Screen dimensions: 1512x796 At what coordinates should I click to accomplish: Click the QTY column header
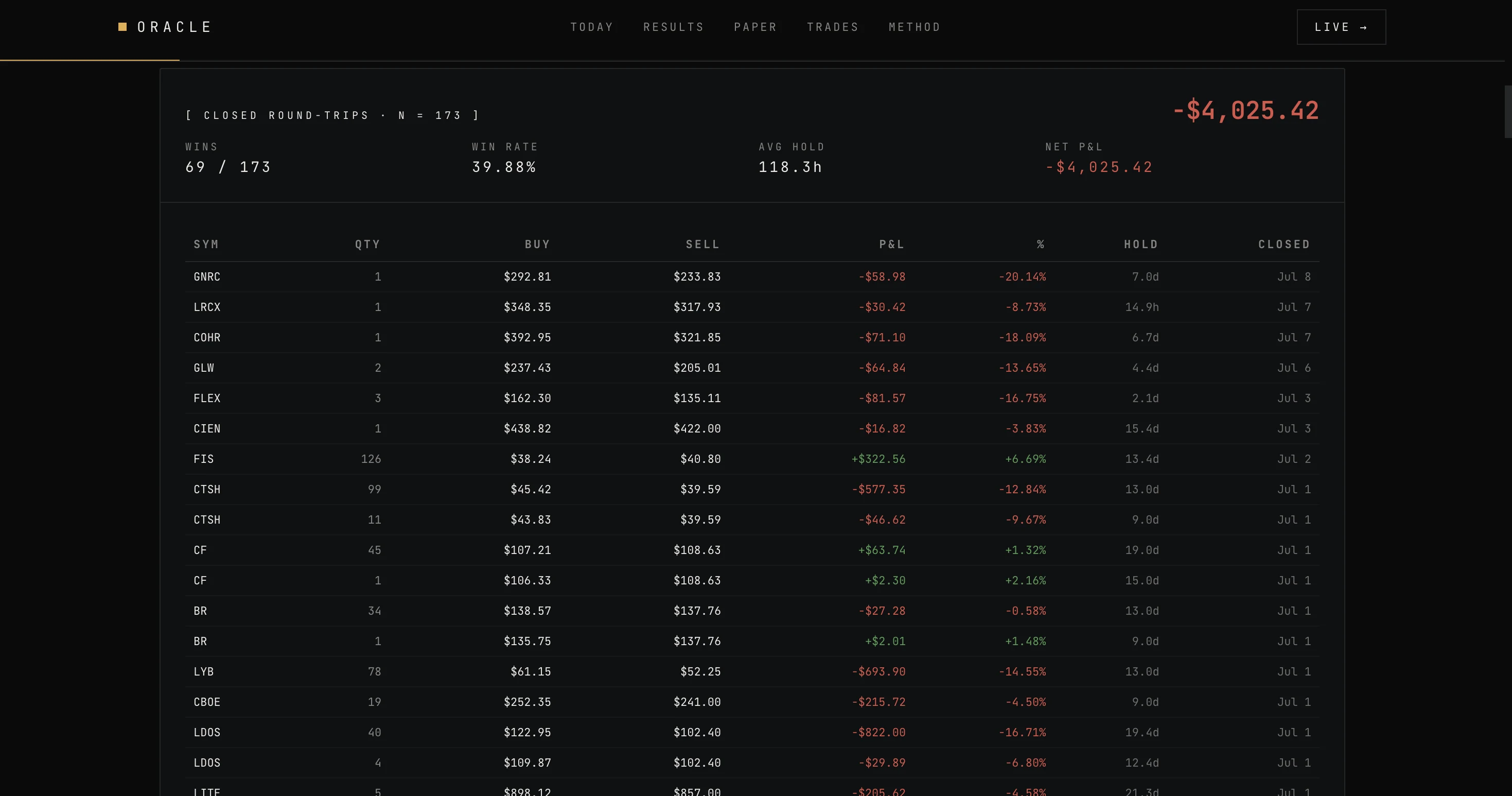pyautogui.click(x=367, y=244)
